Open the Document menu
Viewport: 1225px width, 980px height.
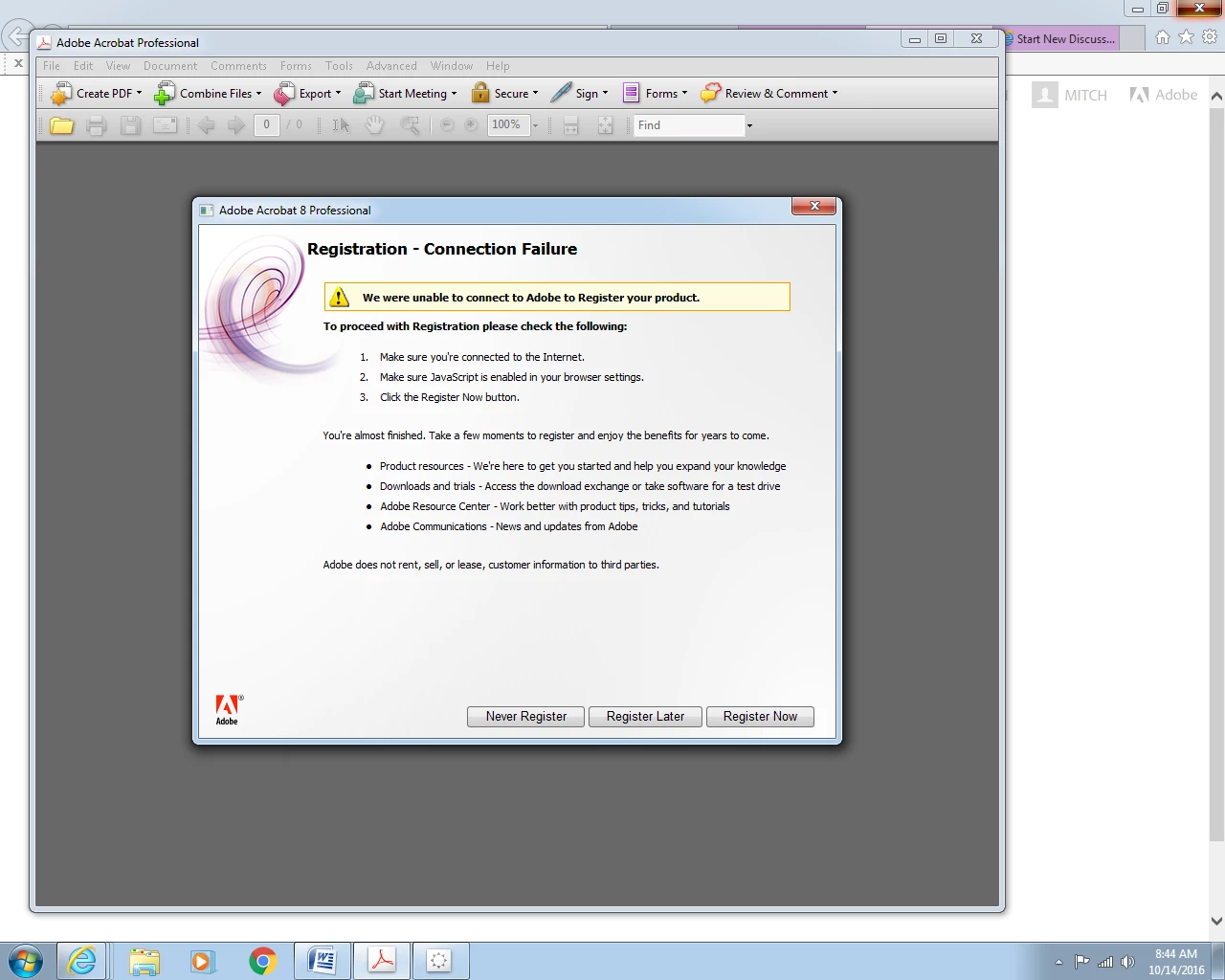point(170,66)
